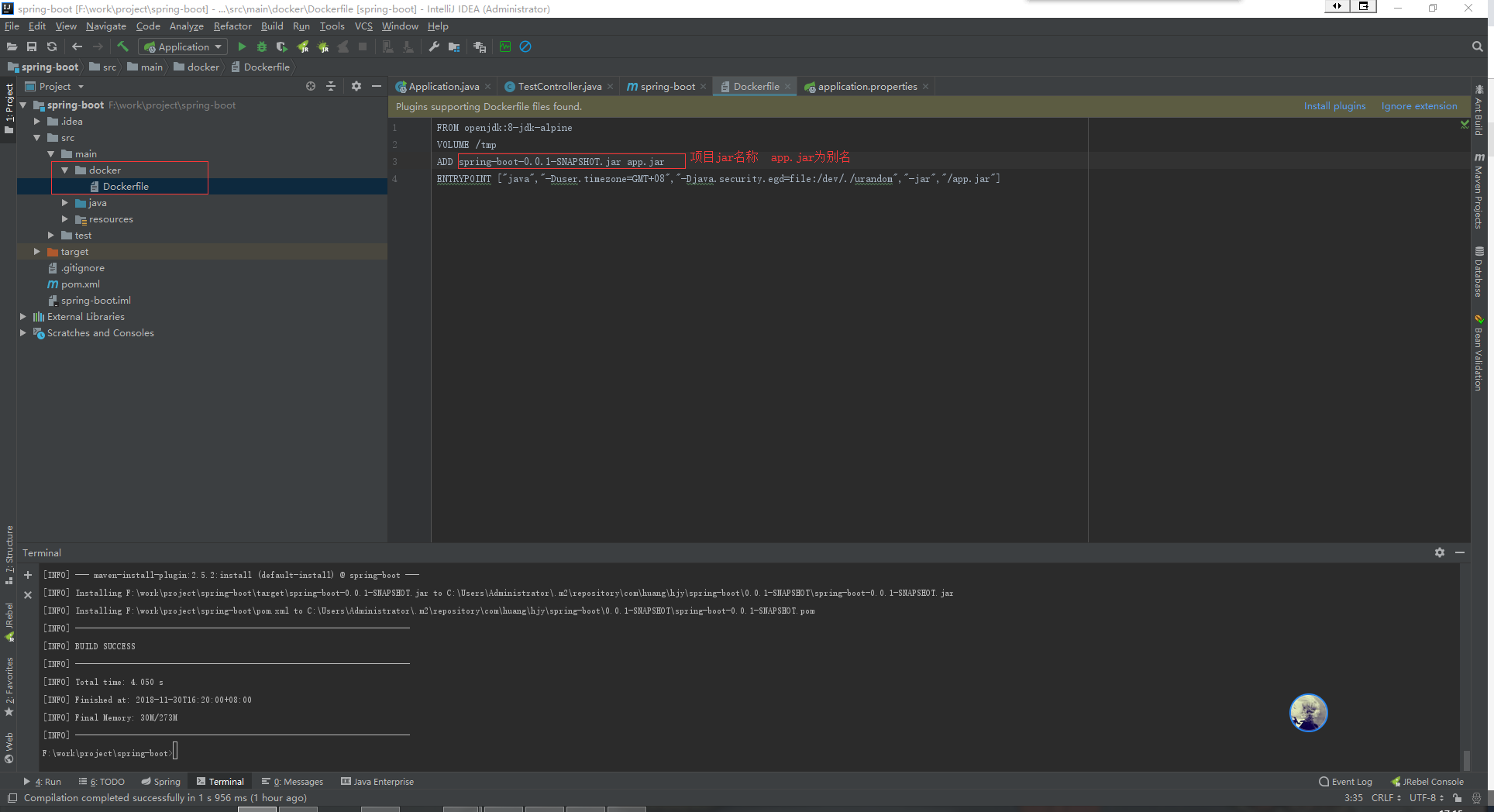Expand the .idea folder
The image size is (1494, 812).
pyautogui.click(x=37, y=122)
